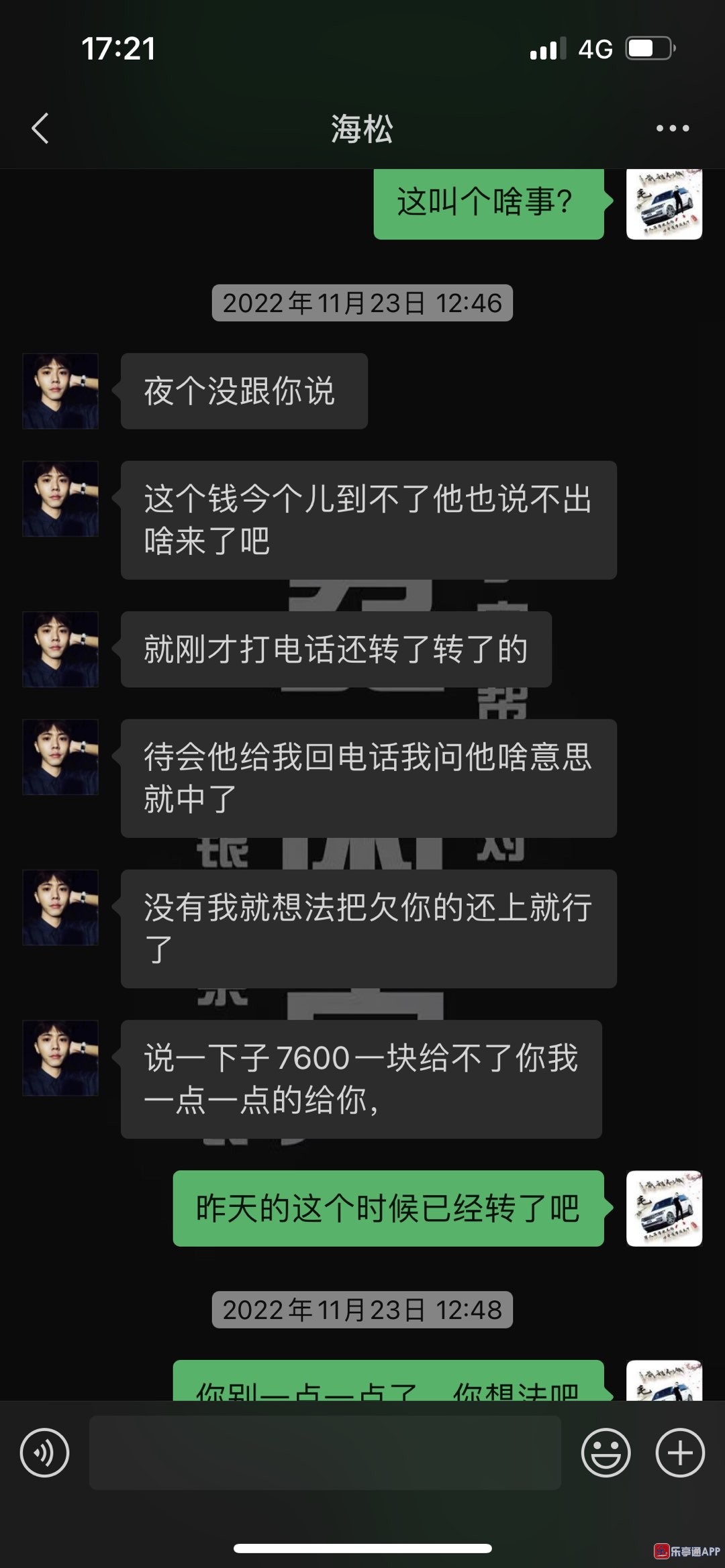The width and height of the screenshot is (725, 1568).
Task: Select the green bubble 昨天的这个时候已经转了吧
Action: pyautogui.click(x=388, y=1208)
